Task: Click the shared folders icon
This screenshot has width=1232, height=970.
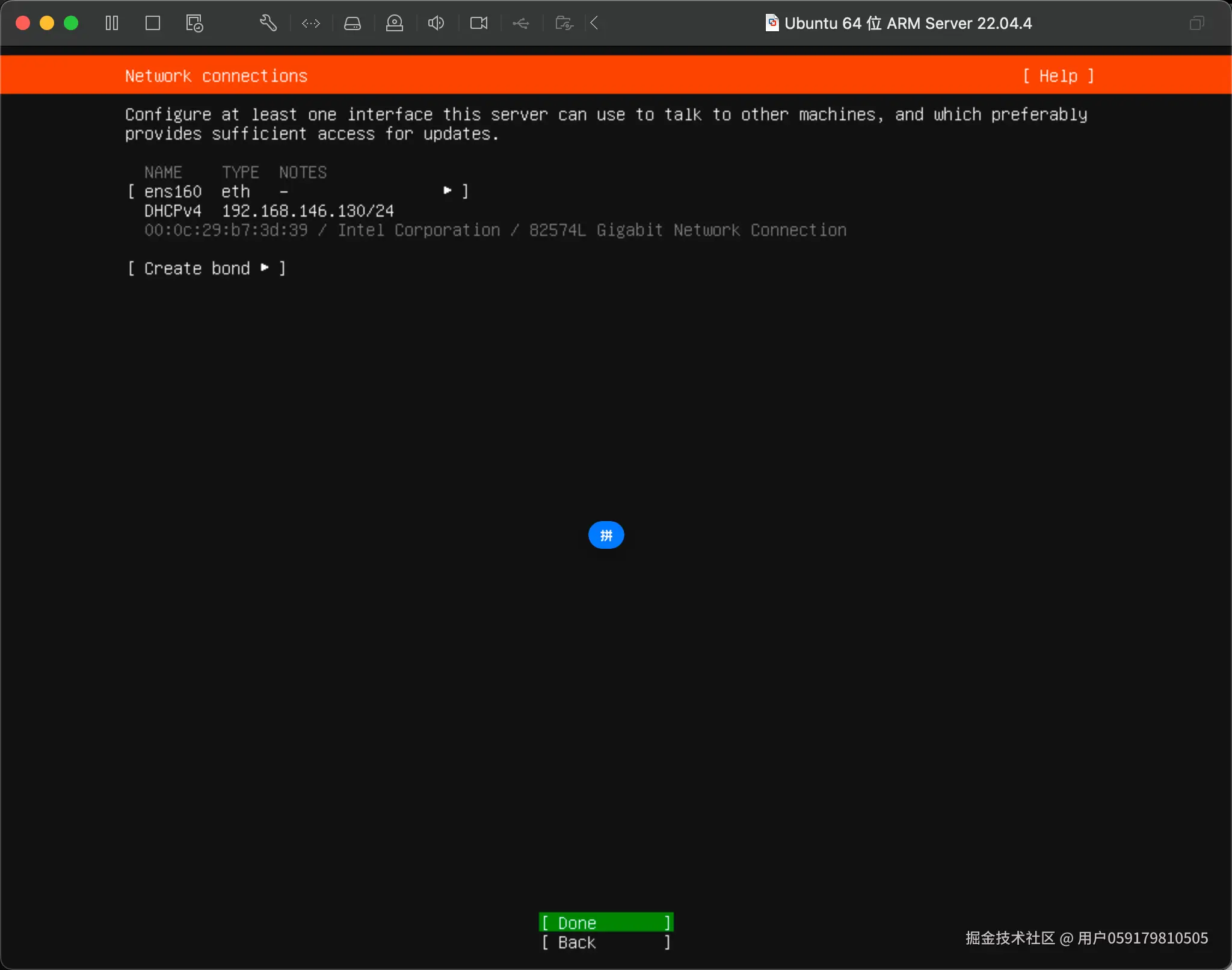Action: click(x=564, y=23)
